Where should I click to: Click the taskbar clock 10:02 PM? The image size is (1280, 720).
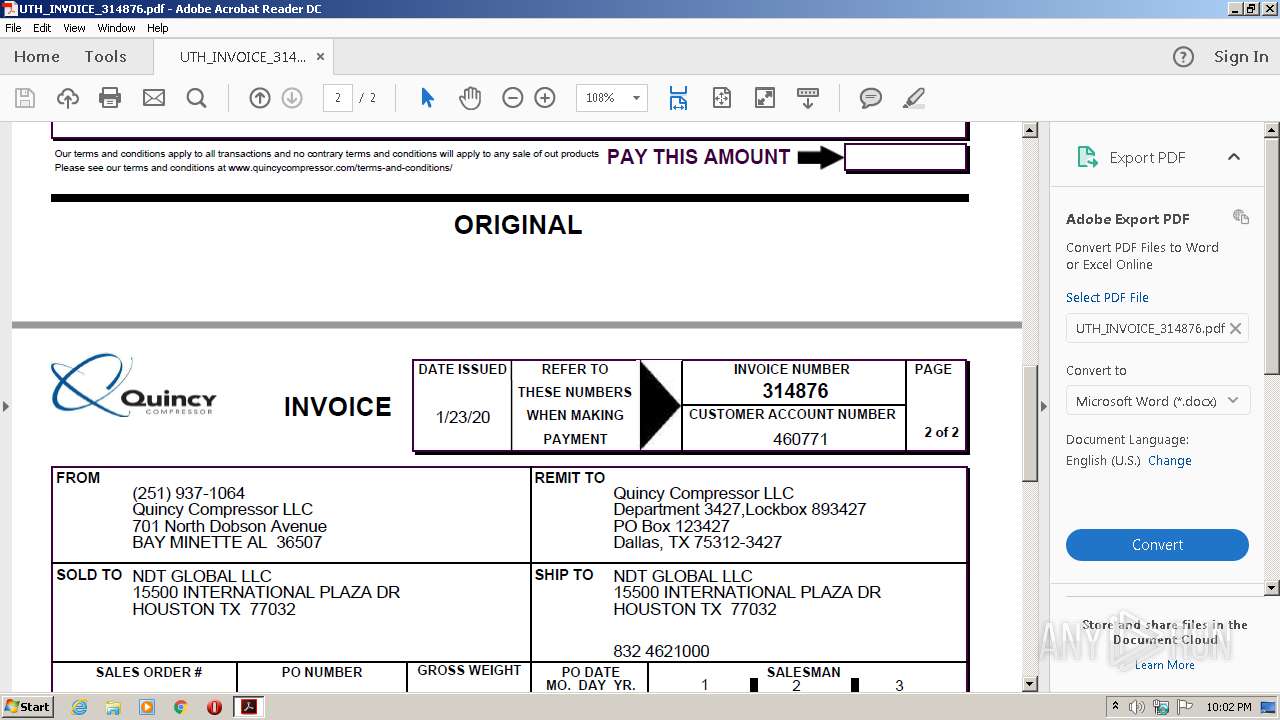pyautogui.click(x=1229, y=707)
